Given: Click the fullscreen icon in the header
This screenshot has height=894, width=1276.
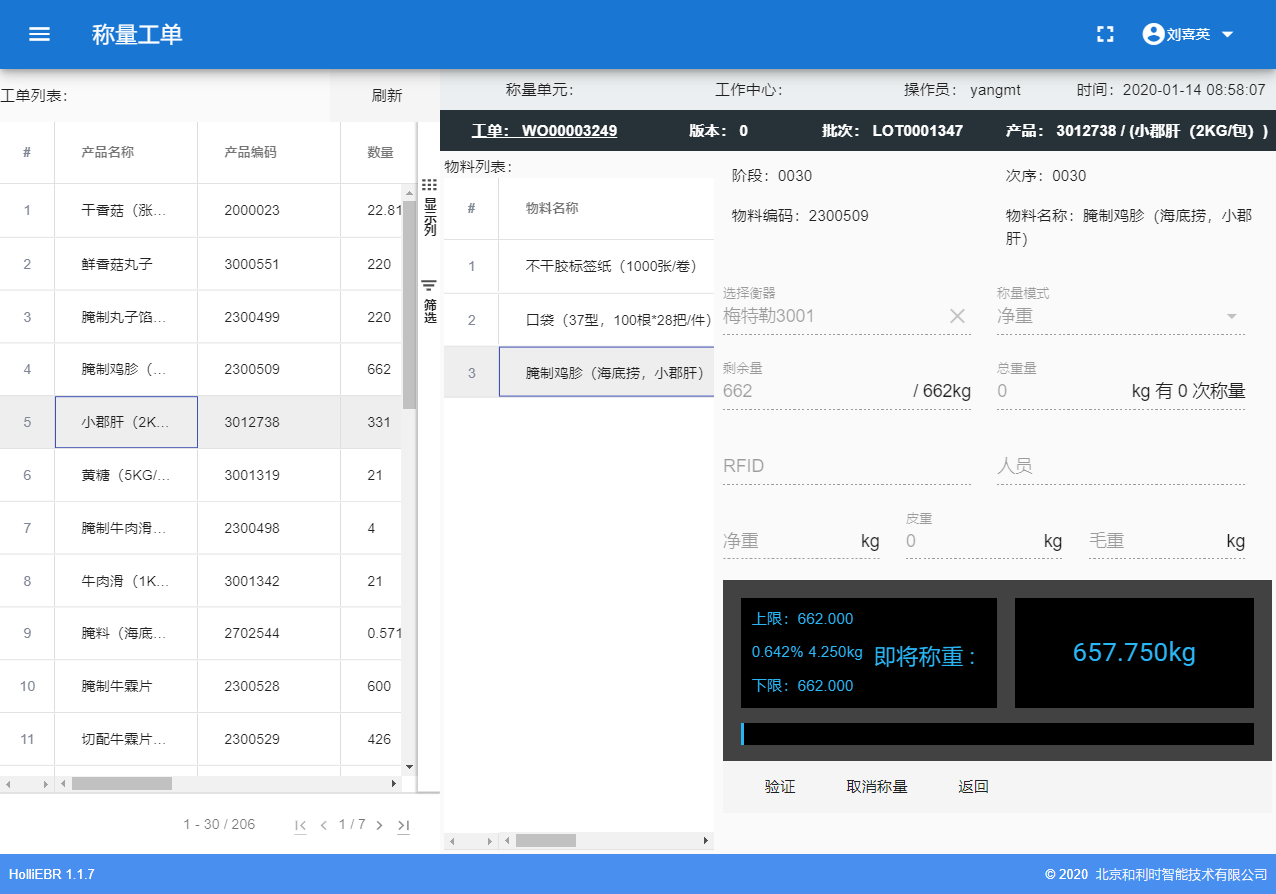Looking at the screenshot, I should pos(1105,33).
